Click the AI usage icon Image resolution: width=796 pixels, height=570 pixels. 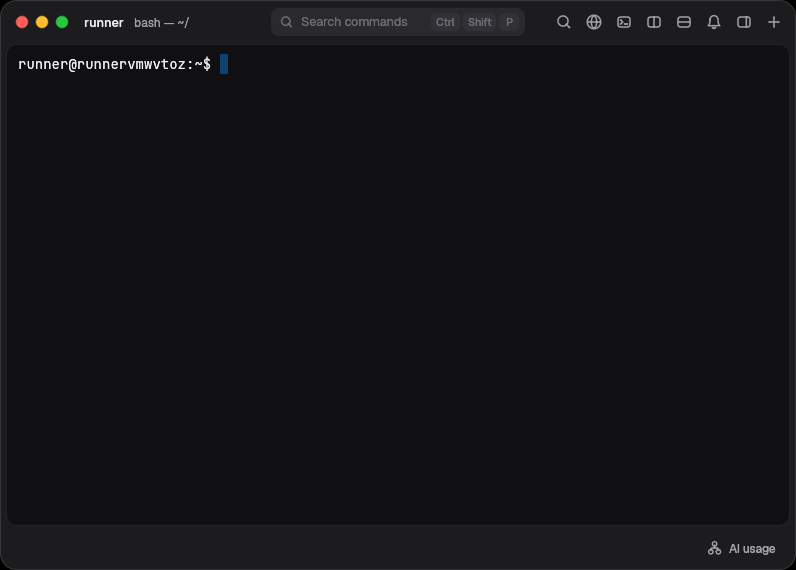[x=714, y=548]
